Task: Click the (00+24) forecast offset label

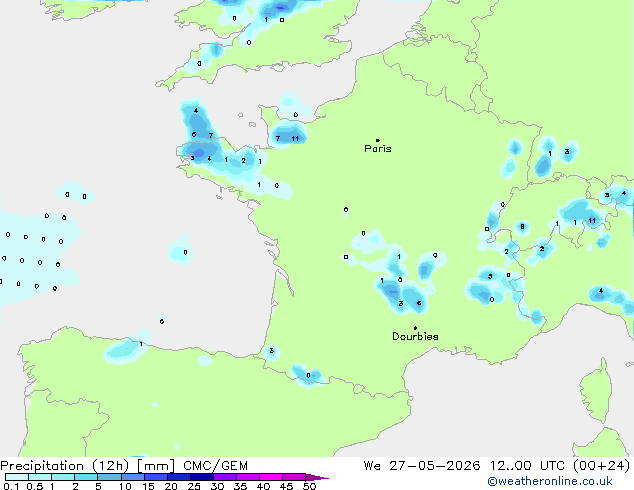Action: [601, 466]
